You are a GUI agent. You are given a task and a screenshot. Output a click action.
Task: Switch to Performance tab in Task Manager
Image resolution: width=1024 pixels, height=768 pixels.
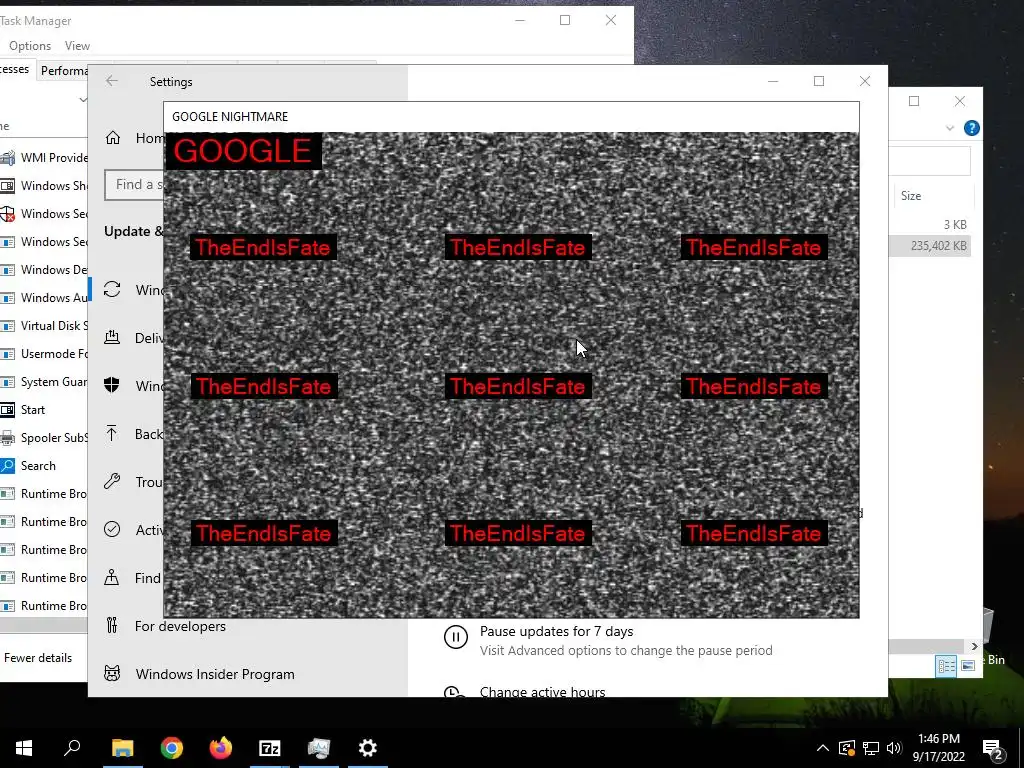62,71
